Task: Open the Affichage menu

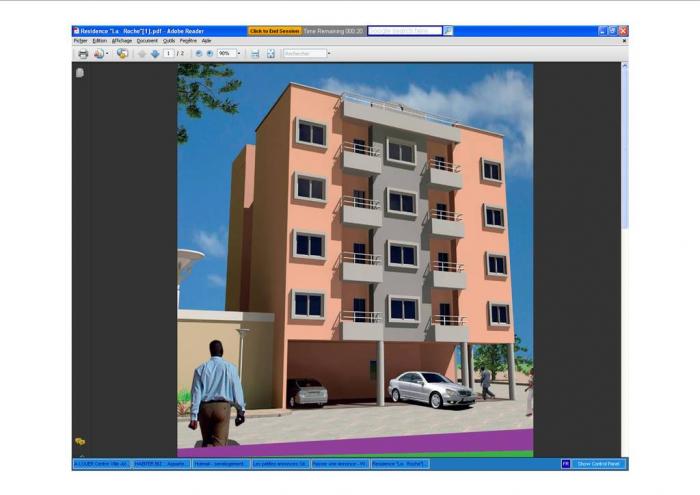Action: tap(121, 41)
